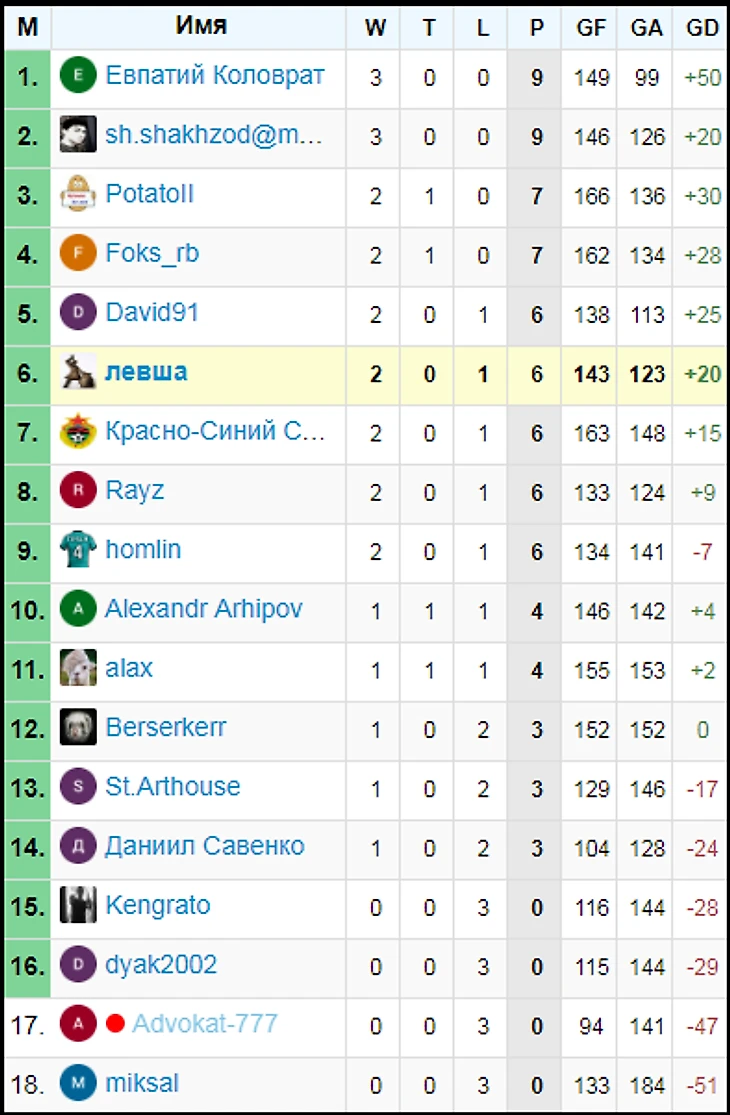This screenshot has width=730, height=1115.
Task: Open miksal's profile link
Action: click(x=142, y=1083)
